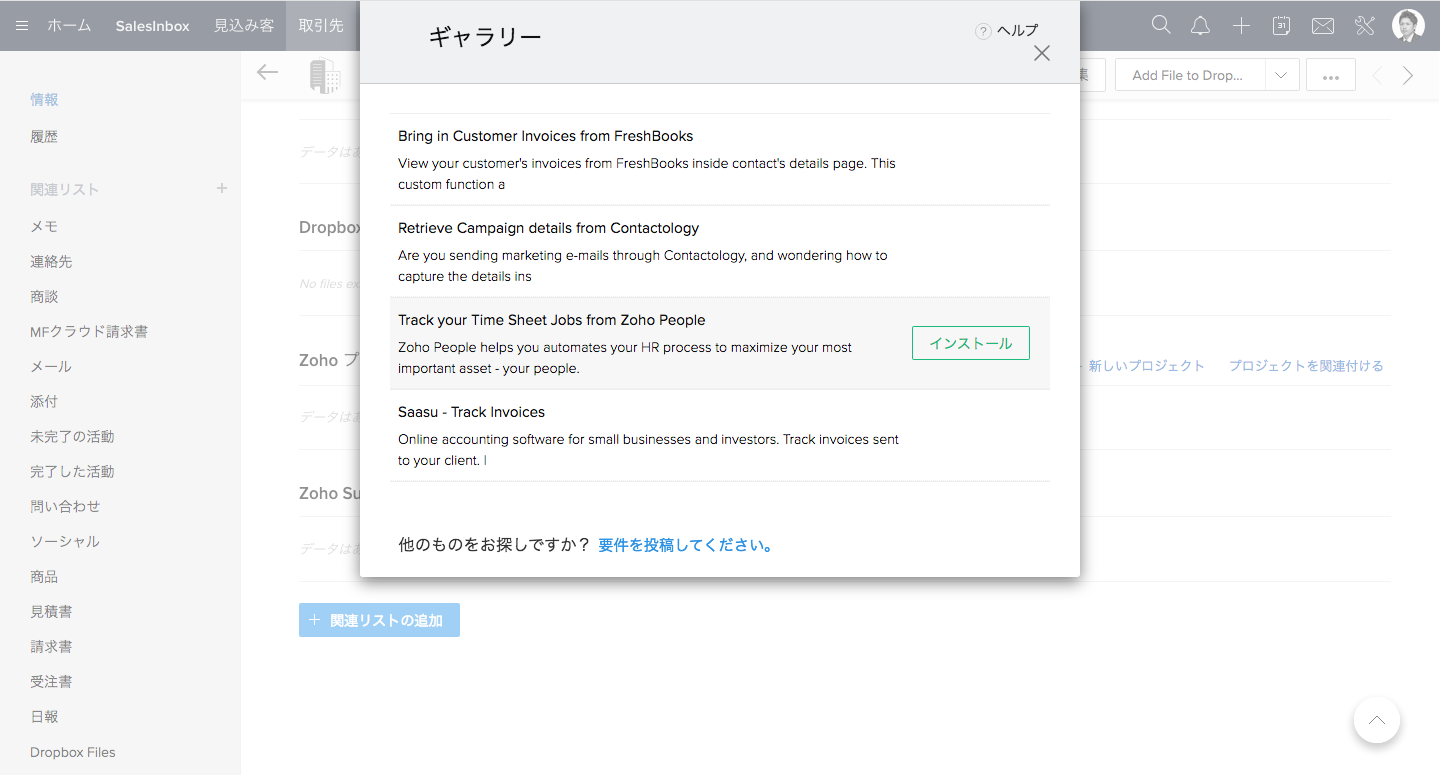1440x775 pixels.
Task: Click the 新しいプロジェクト link
Action: (x=1146, y=366)
